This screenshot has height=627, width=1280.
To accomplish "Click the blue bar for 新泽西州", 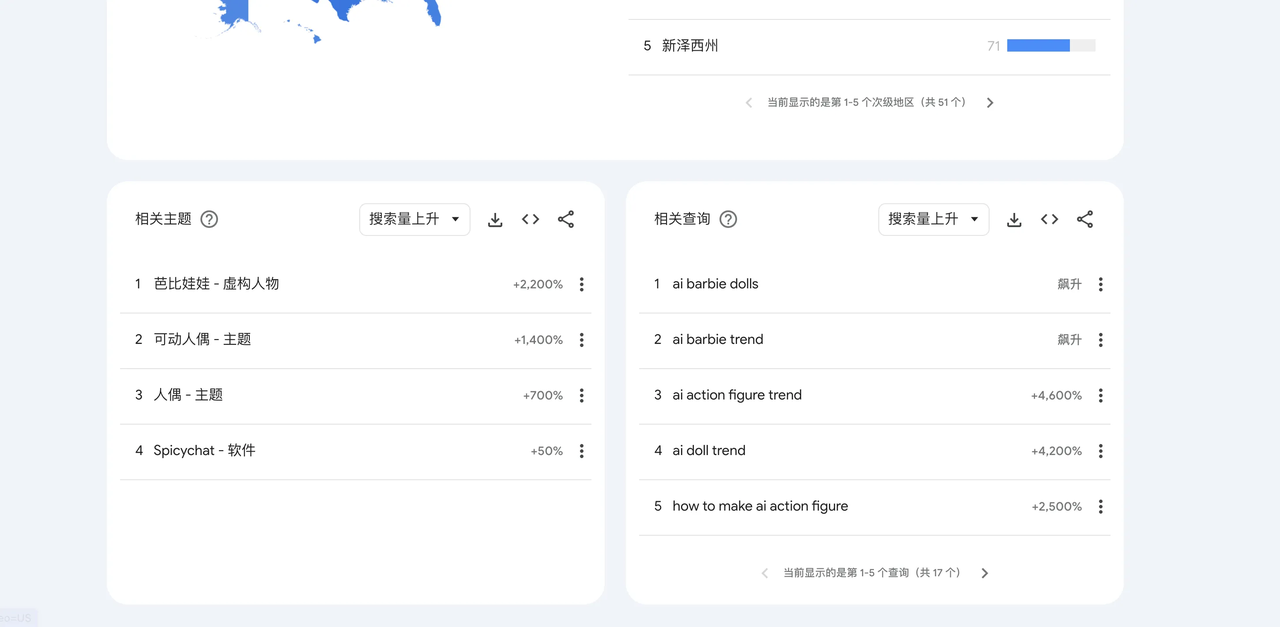I will (1038, 46).
